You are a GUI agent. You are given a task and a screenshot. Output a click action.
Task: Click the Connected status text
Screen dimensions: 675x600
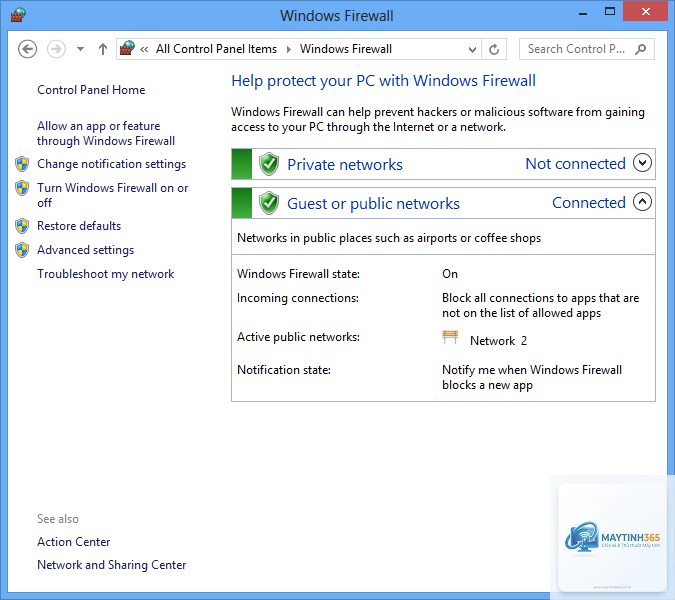click(589, 203)
